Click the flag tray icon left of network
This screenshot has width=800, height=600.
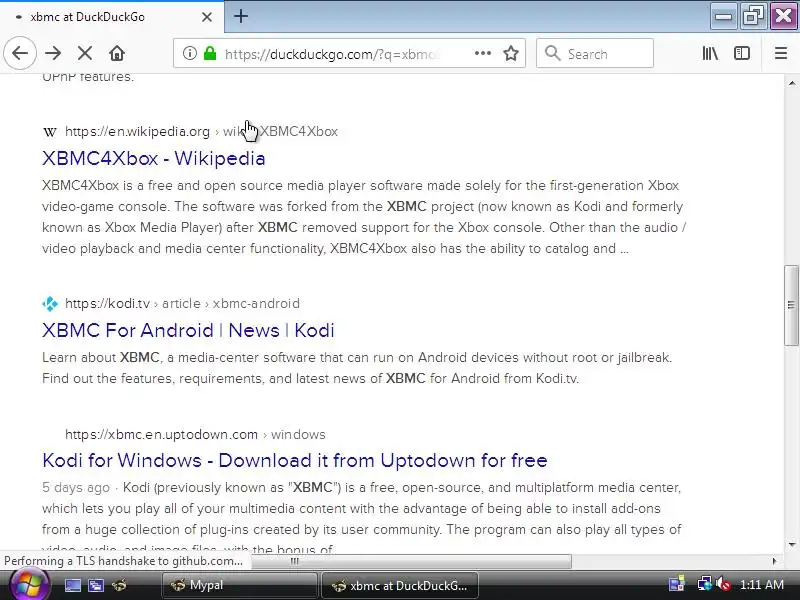click(677, 584)
